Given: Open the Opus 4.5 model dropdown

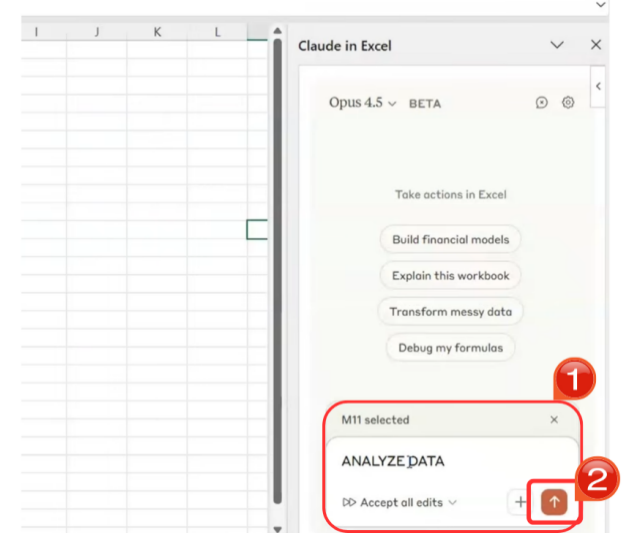Looking at the screenshot, I should [x=362, y=103].
